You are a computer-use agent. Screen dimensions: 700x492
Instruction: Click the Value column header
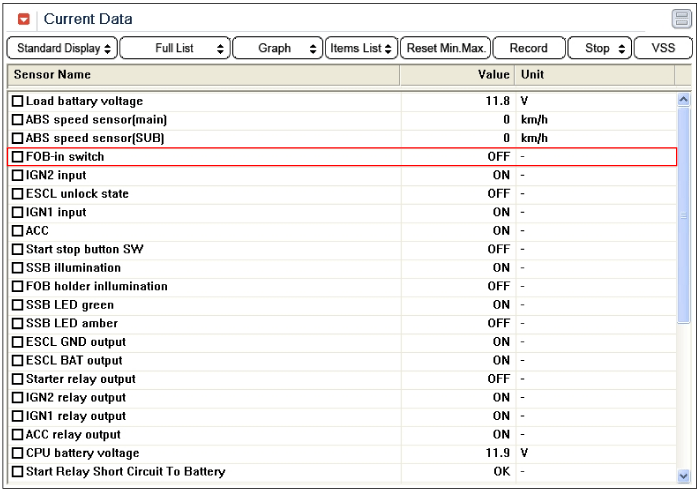coord(458,75)
